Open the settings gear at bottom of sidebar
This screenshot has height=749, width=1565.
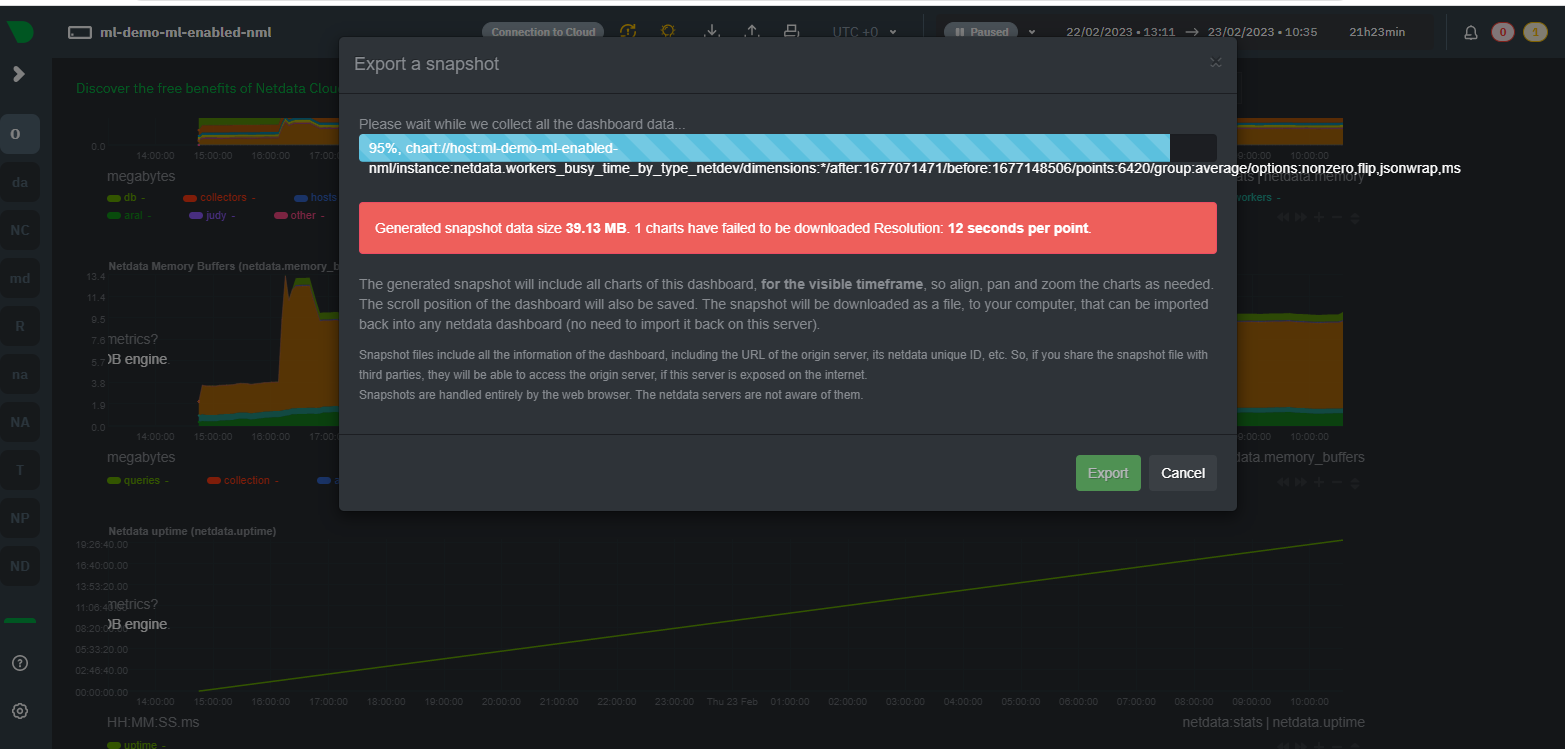point(20,710)
